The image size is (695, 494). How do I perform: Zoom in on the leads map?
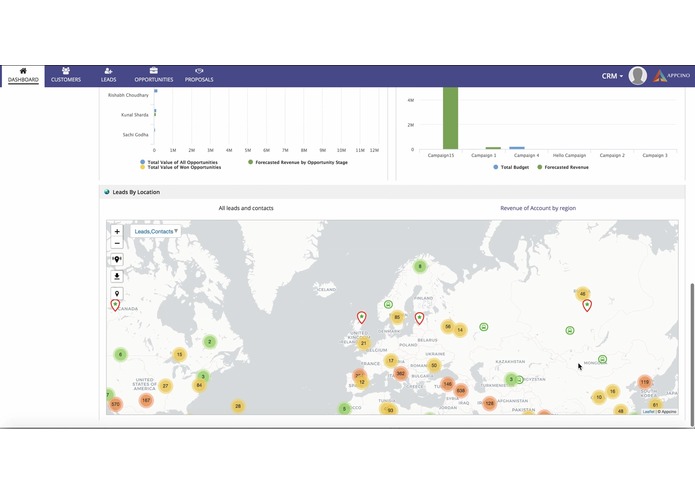pos(117,231)
